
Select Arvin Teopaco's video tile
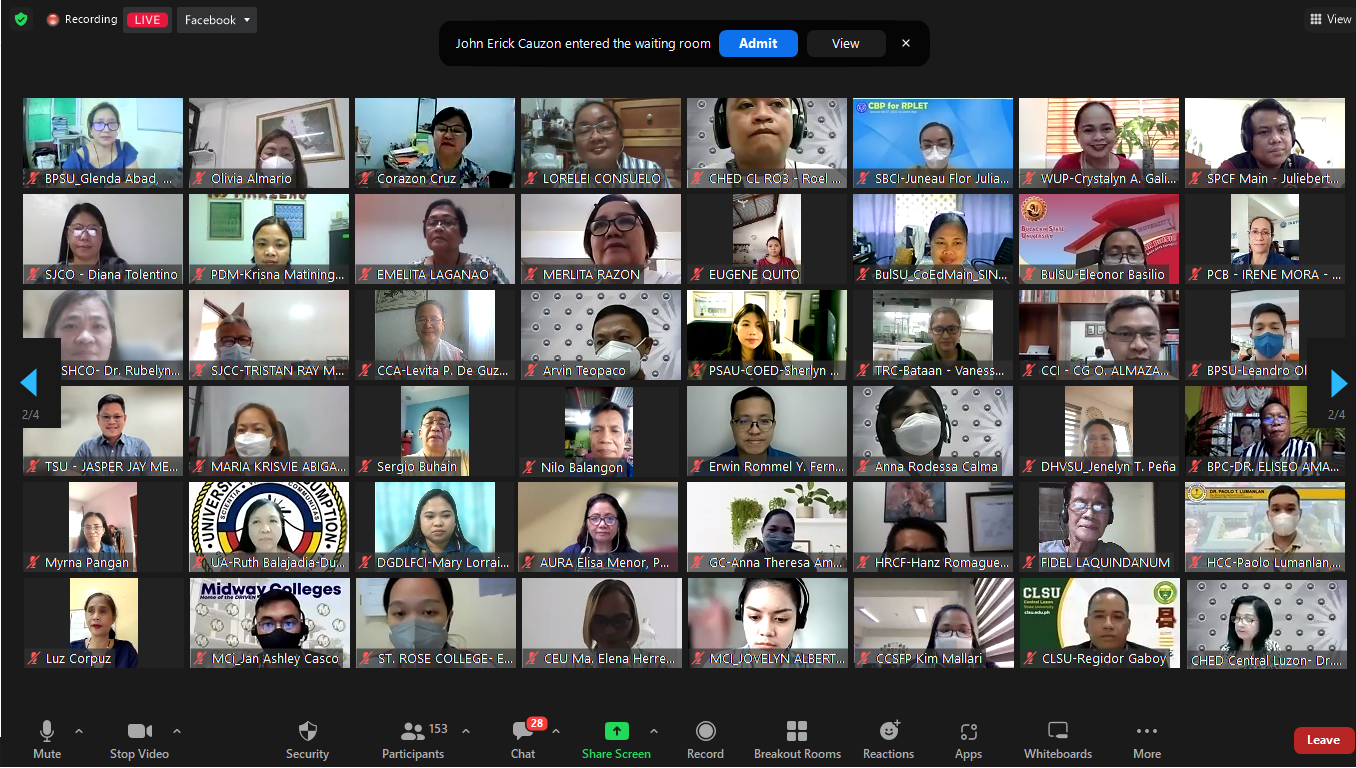pos(601,335)
